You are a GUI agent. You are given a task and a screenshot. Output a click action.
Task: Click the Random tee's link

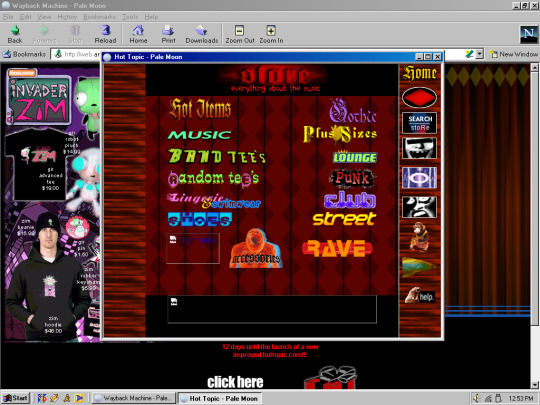213,178
